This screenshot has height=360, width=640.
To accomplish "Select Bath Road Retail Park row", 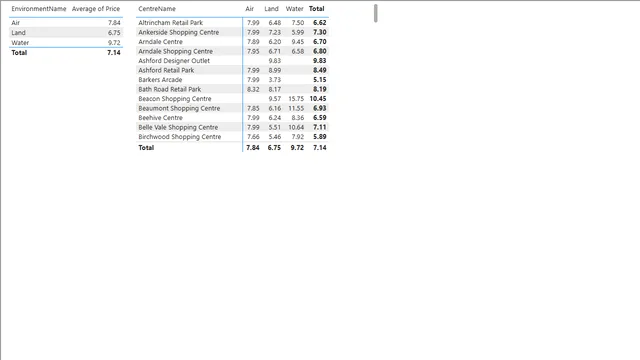I will coord(232,89).
